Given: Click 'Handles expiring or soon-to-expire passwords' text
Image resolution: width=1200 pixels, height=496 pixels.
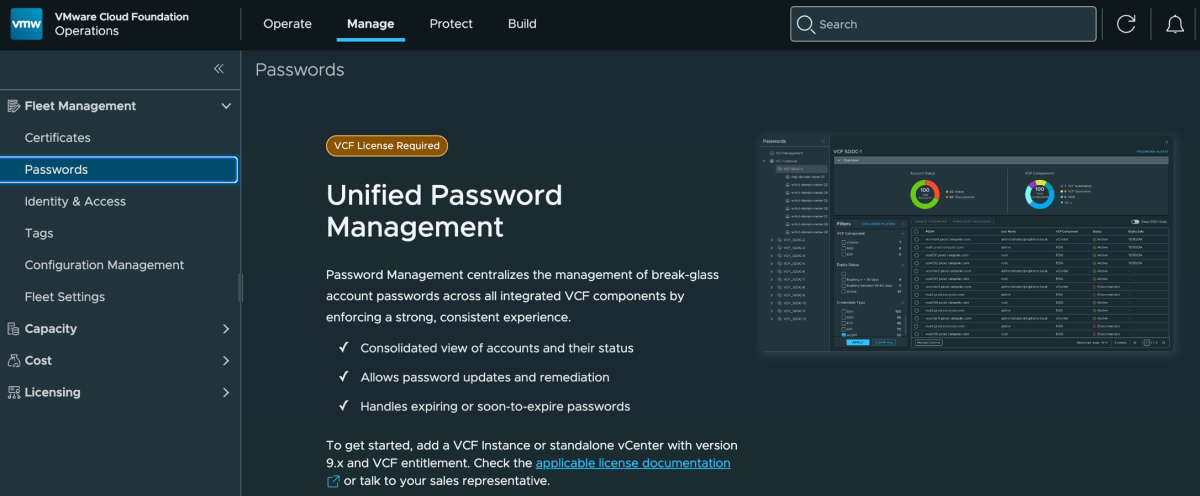Looking at the screenshot, I should 495,407.
